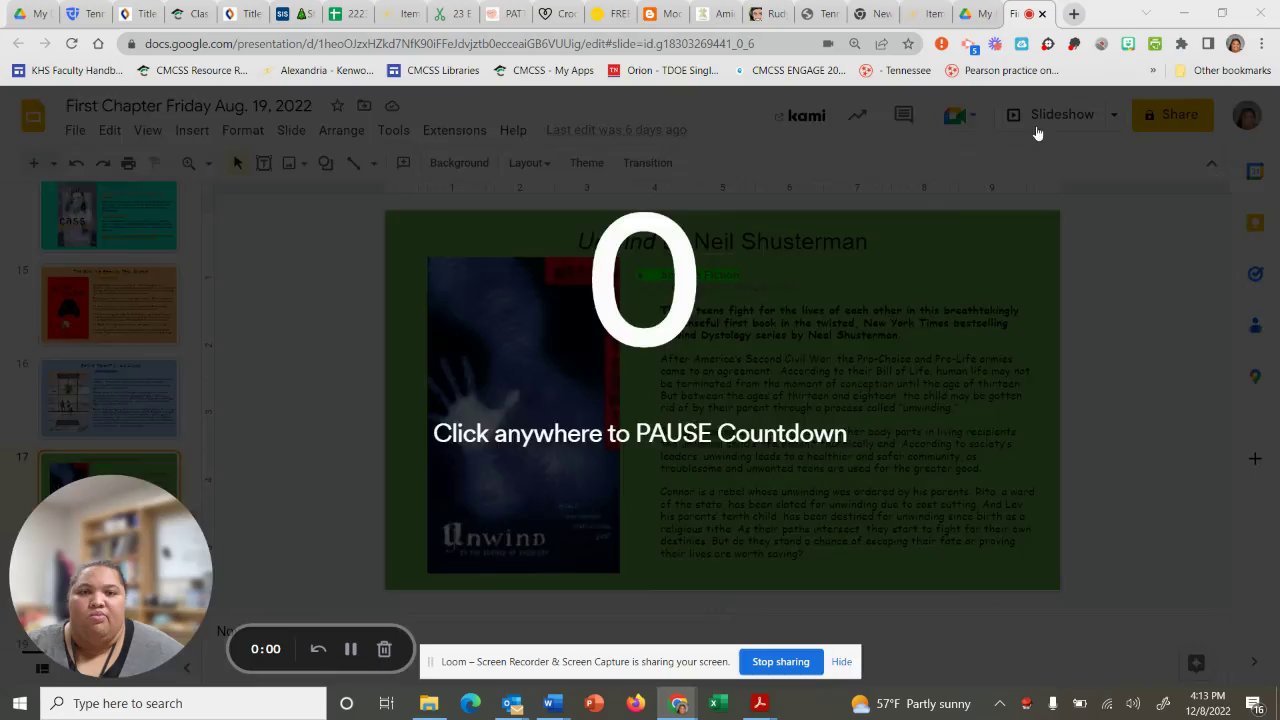Select the Text box tool
The height and width of the screenshot is (720, 1280).
(x=264, y=163)
